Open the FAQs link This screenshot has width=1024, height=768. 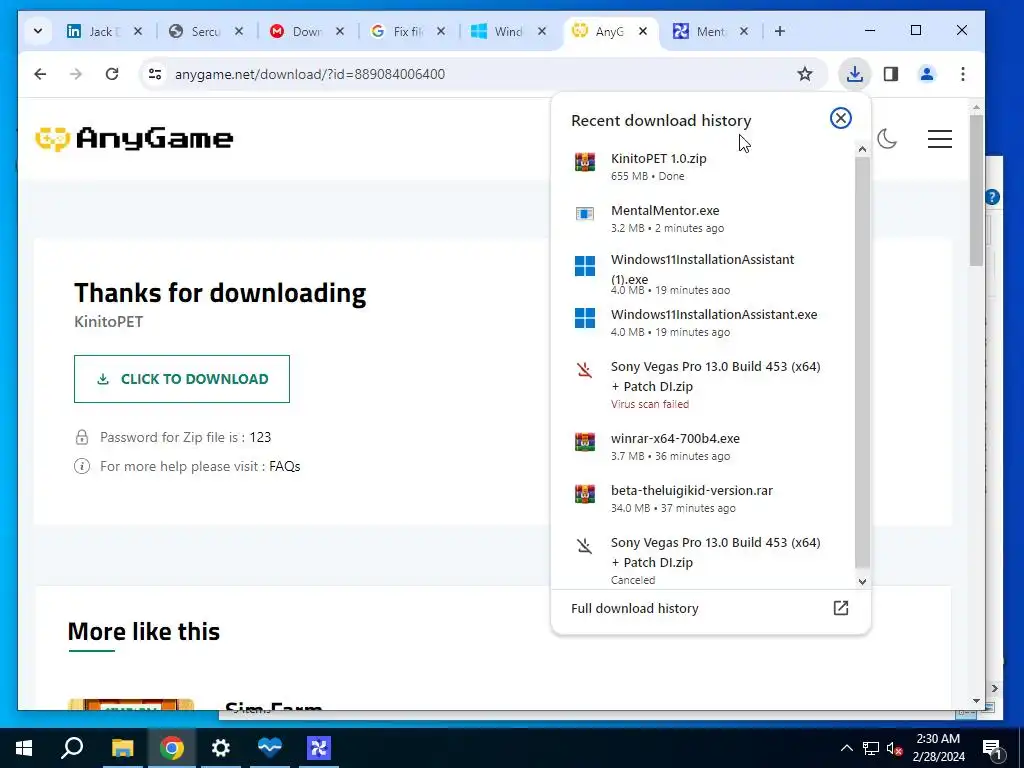click(285, 466)
